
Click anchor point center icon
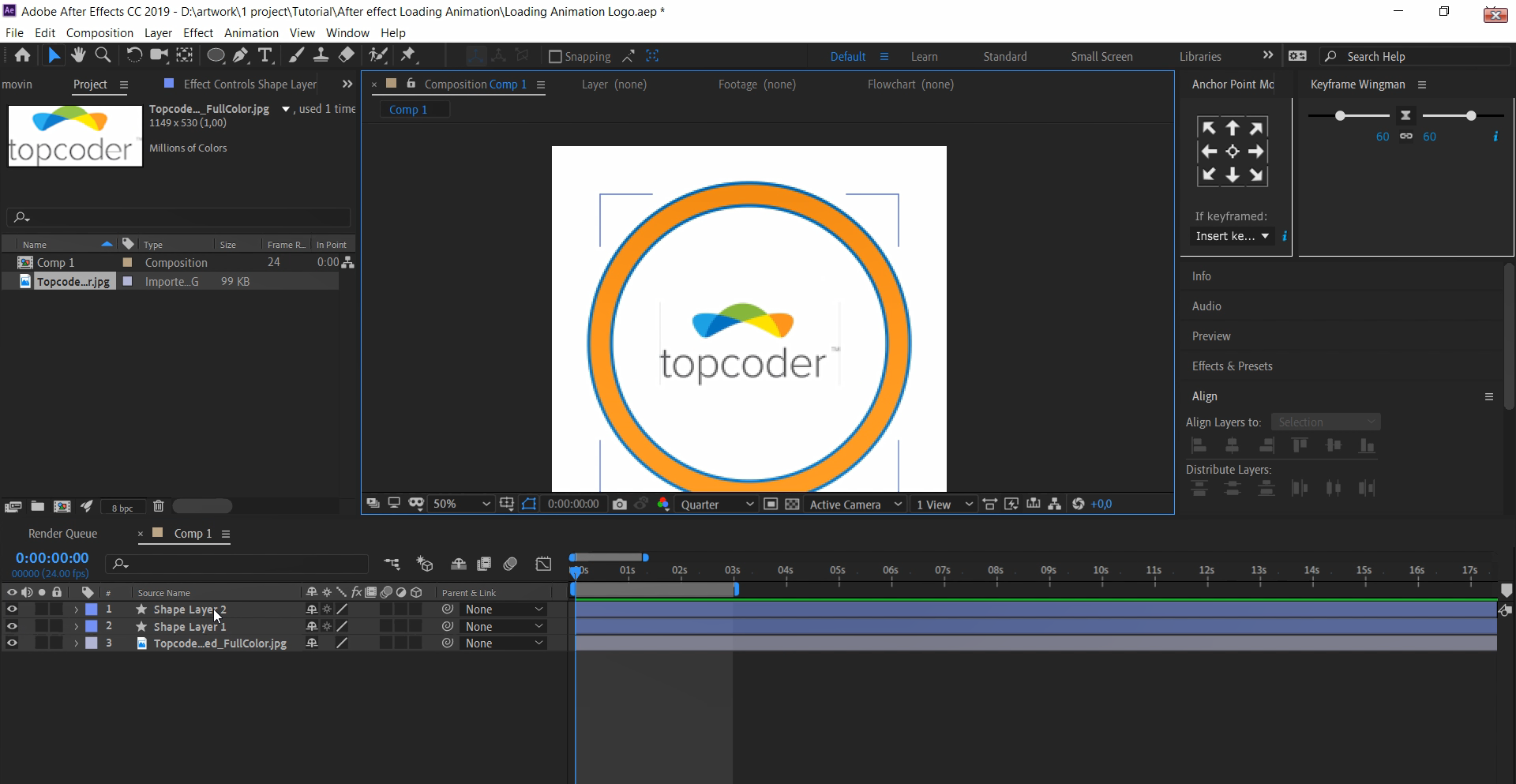click(1233, 152)
